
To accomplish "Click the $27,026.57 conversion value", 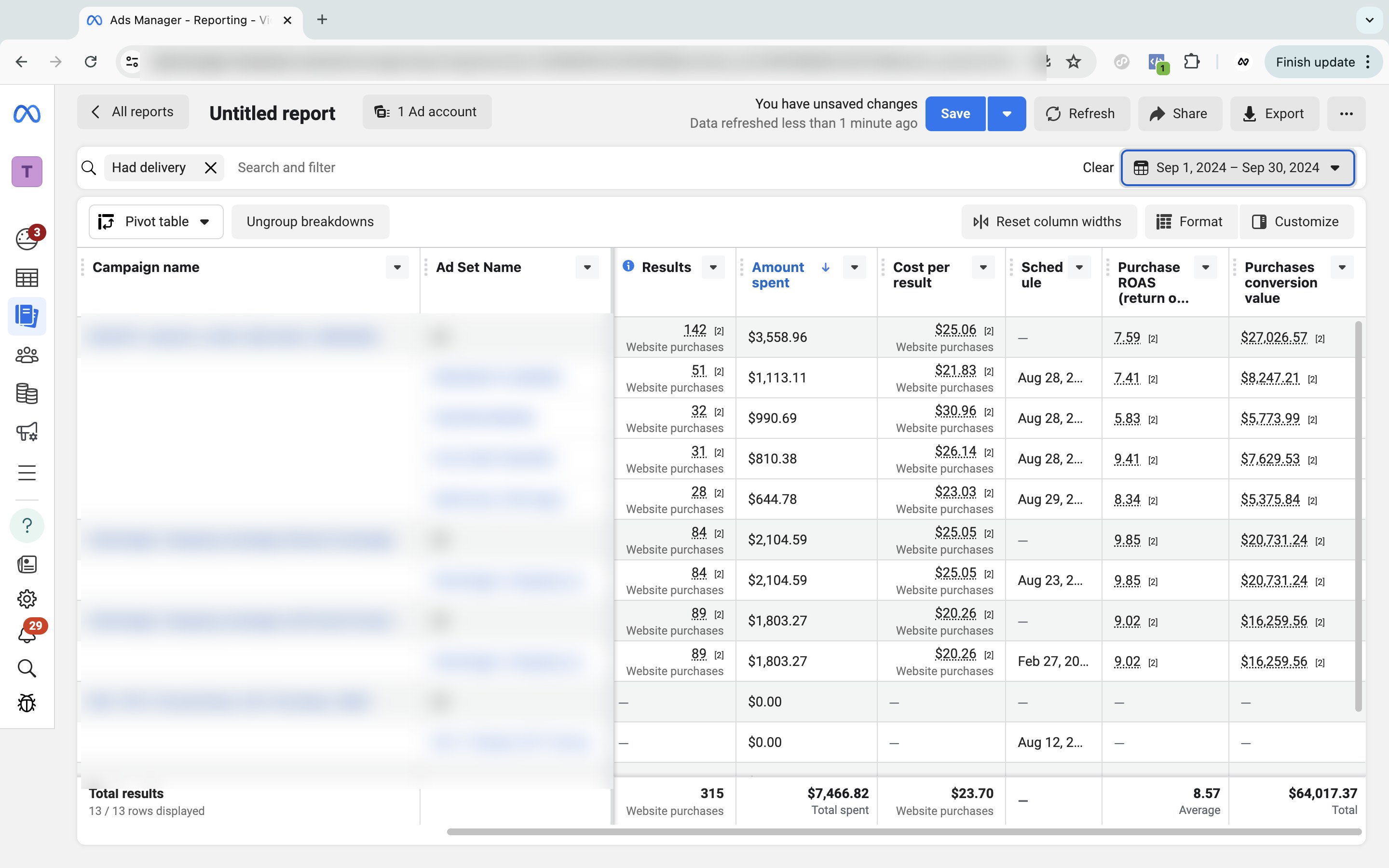I will (x=1274, y=338).
